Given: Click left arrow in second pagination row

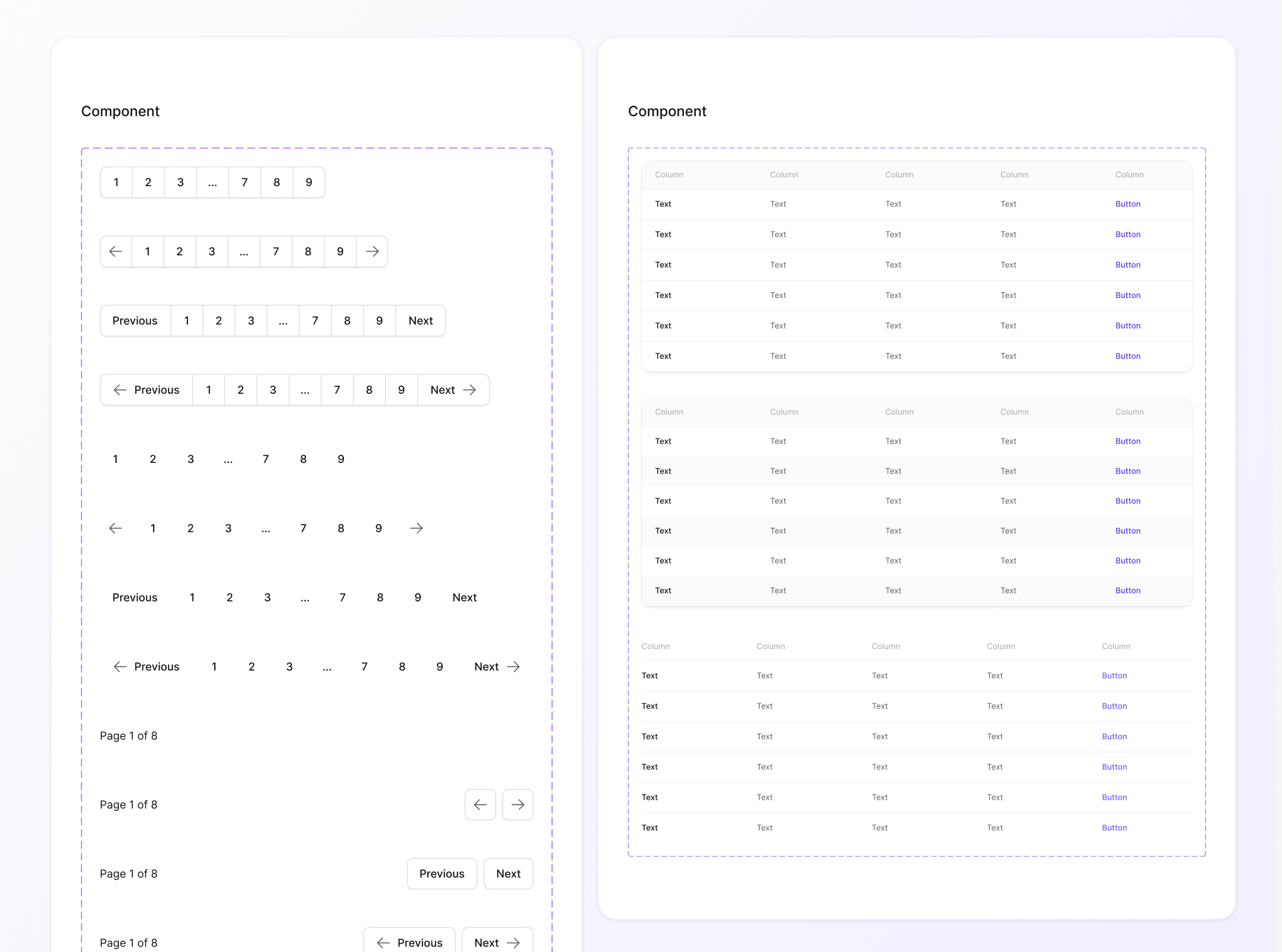Looking at the screenshot, I should (115, 252).
